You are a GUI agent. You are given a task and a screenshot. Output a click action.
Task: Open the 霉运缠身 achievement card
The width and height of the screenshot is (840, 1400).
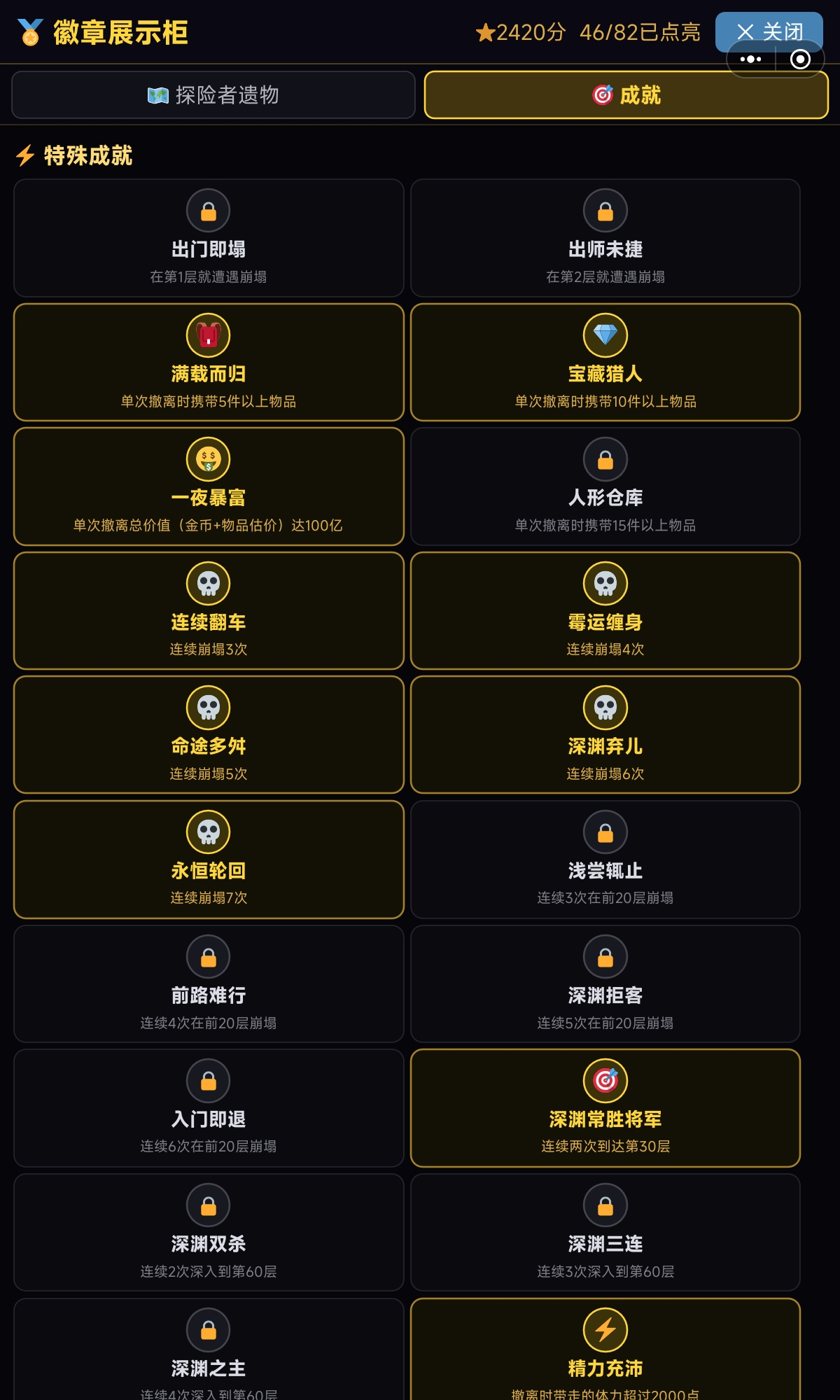tap(605, 610)
